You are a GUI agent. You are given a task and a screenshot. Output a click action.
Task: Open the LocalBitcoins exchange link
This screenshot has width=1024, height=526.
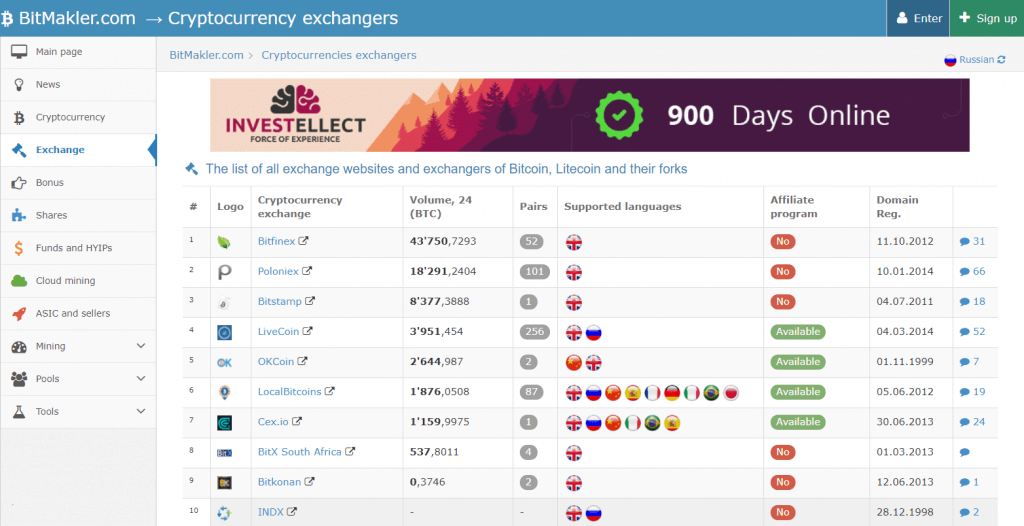pyautogui.click(x=289, y=391)
